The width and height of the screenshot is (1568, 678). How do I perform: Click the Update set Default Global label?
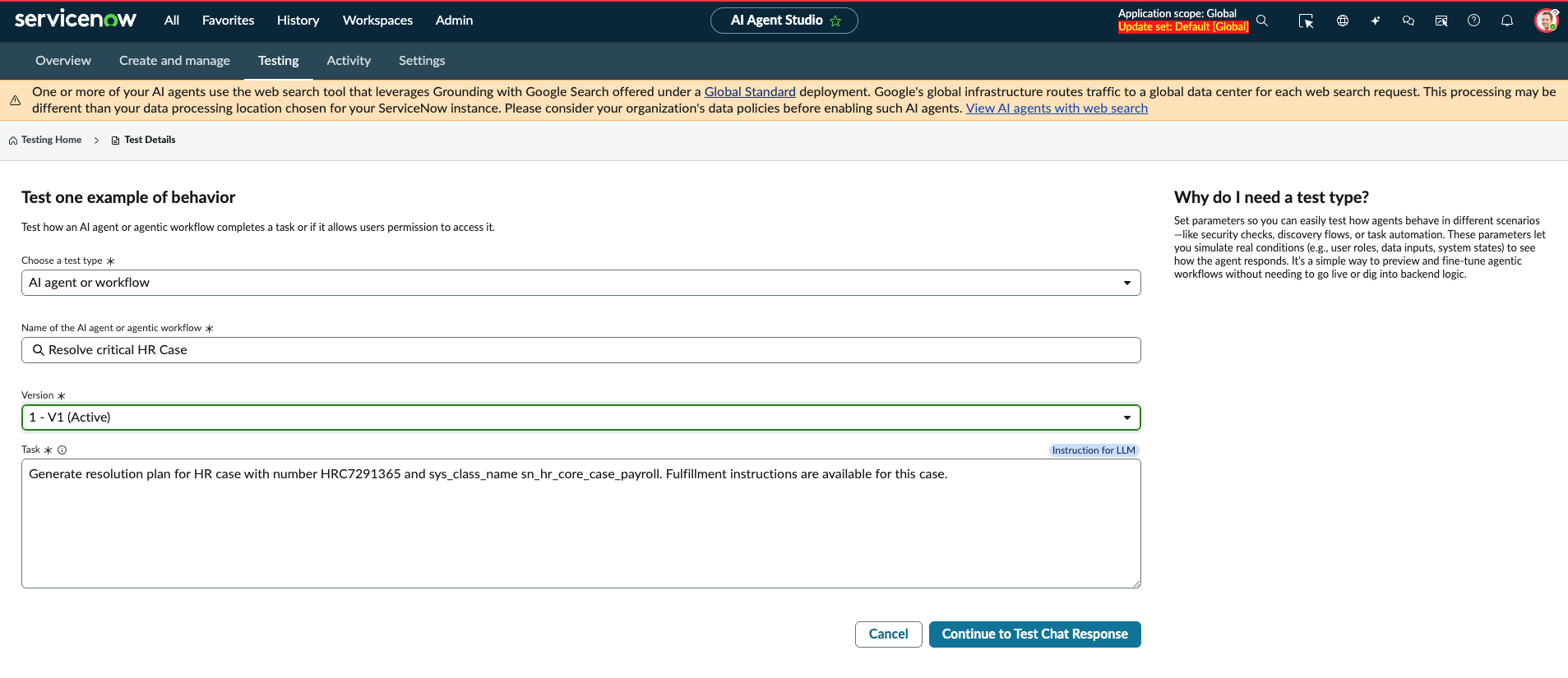(1183, 27)
